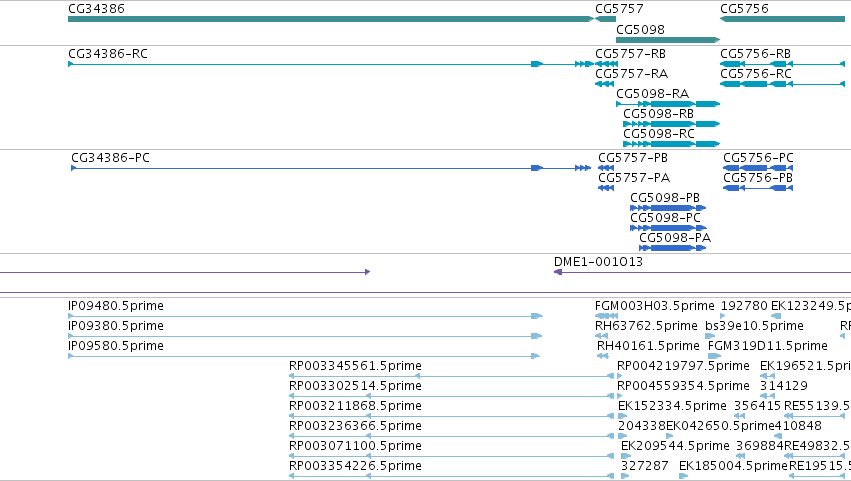Image resolution: width=851 pixels, height=481 pixels.
Task: Click protein CG34386-PC
Action: [x=110, y=158]
